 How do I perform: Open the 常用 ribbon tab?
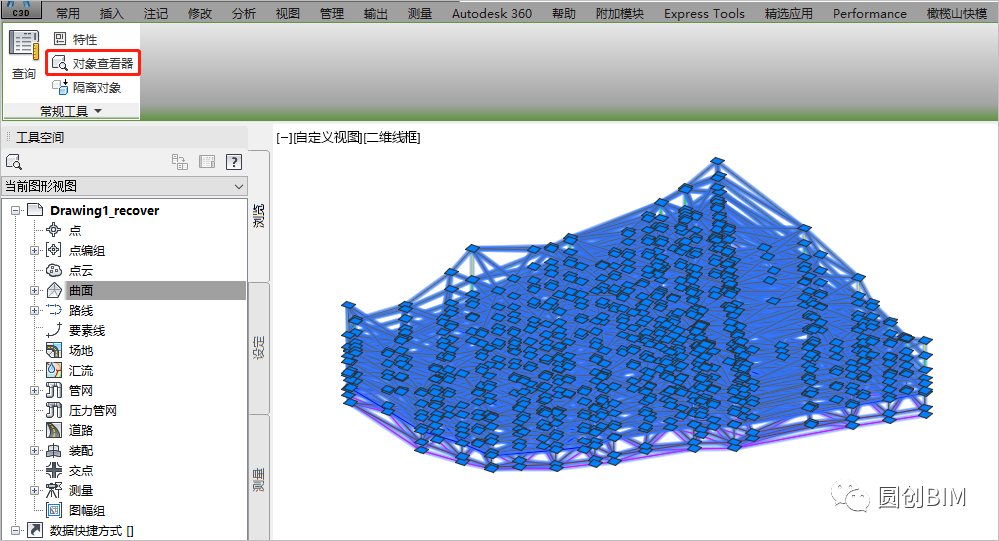point(68,13)
